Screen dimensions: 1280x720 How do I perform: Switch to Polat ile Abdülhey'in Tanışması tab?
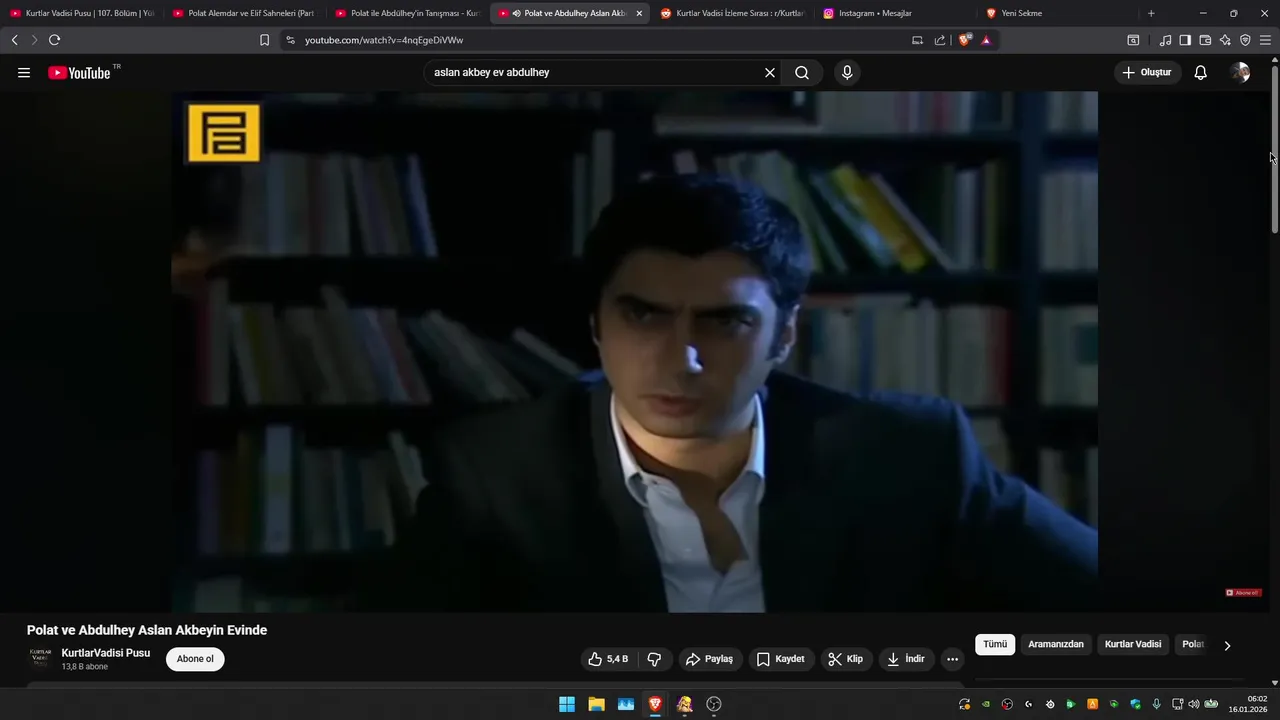tap(407, 13)
